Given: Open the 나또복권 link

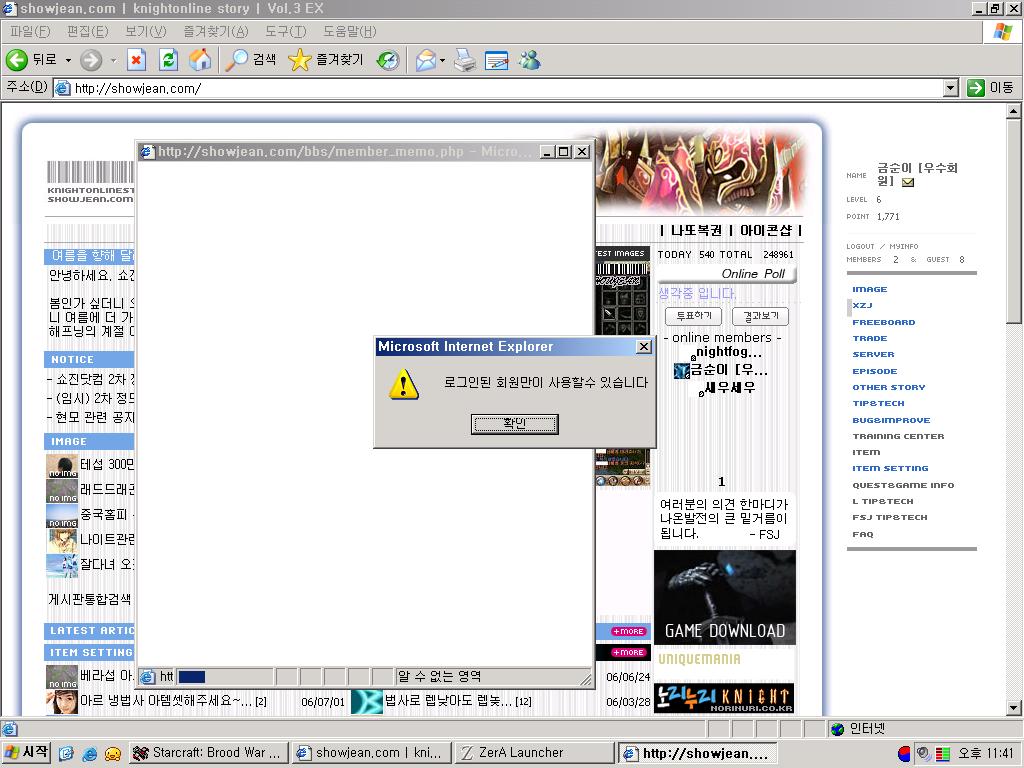Looking at the screenshot, I should (x=696, y=231).
